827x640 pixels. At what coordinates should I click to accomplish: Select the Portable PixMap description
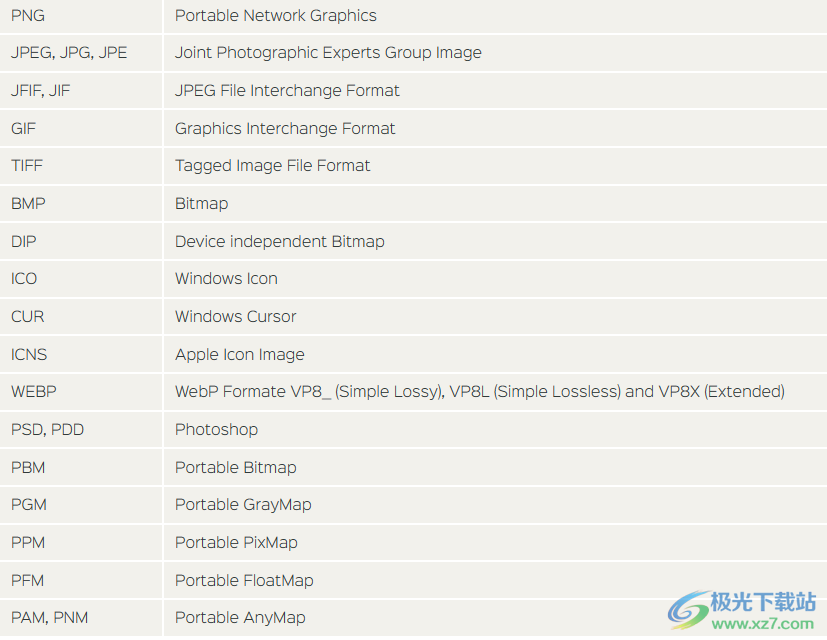coord(236,542)
